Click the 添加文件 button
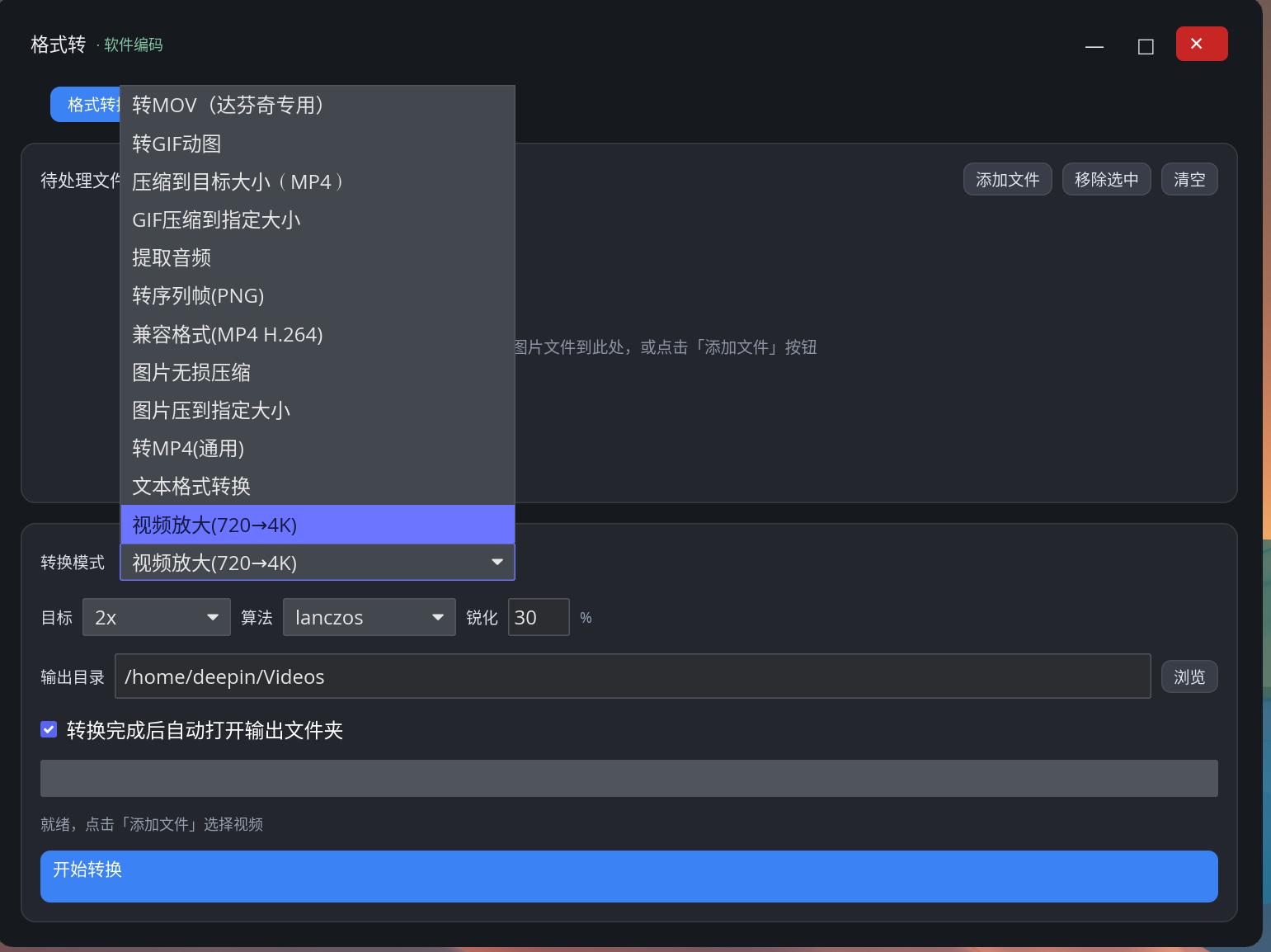The width and height of the screenshot is (1271, 952). pyautogui.click(x=1008, y=179)
